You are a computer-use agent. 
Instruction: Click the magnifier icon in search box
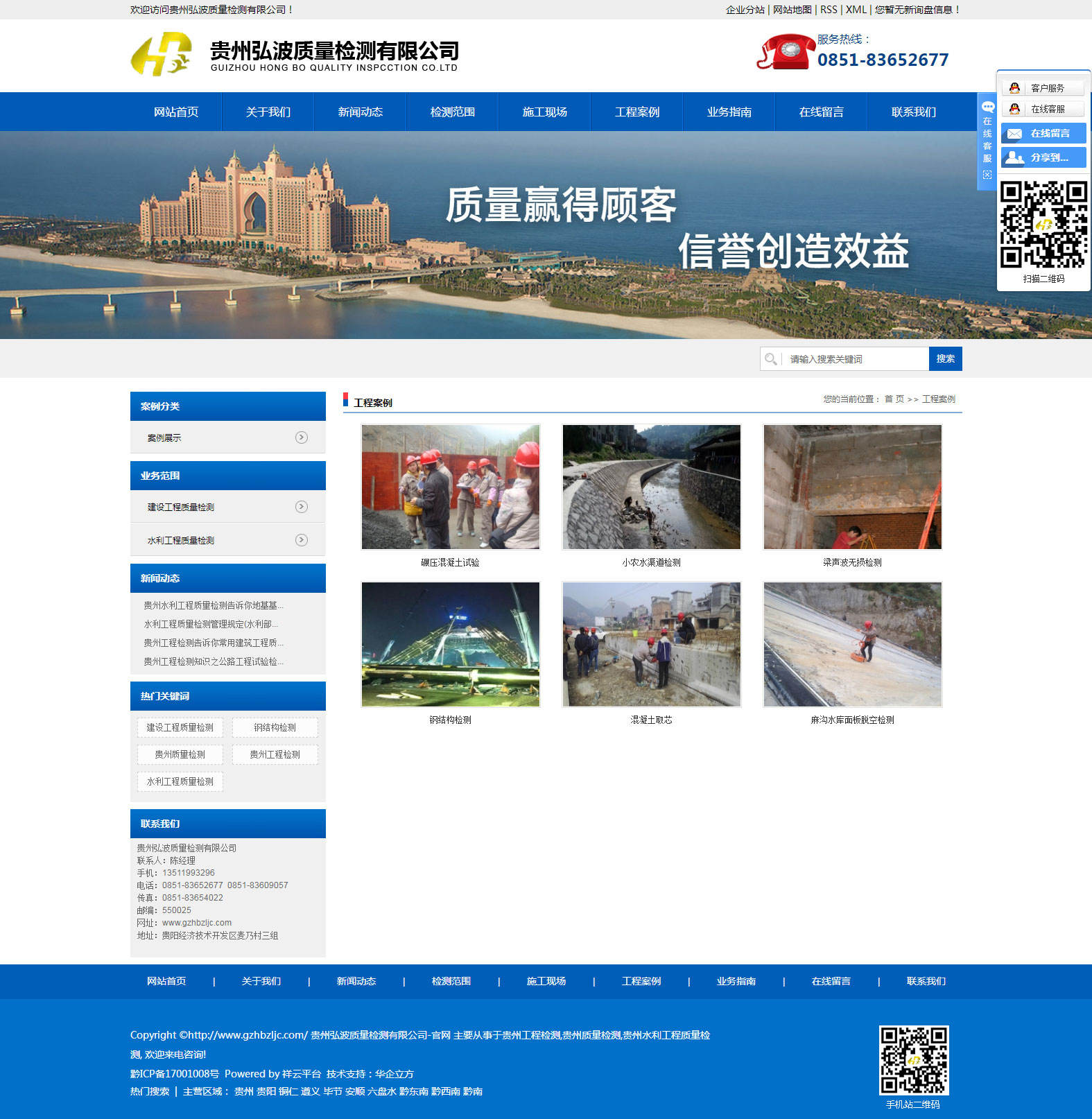tap(770, 359)
